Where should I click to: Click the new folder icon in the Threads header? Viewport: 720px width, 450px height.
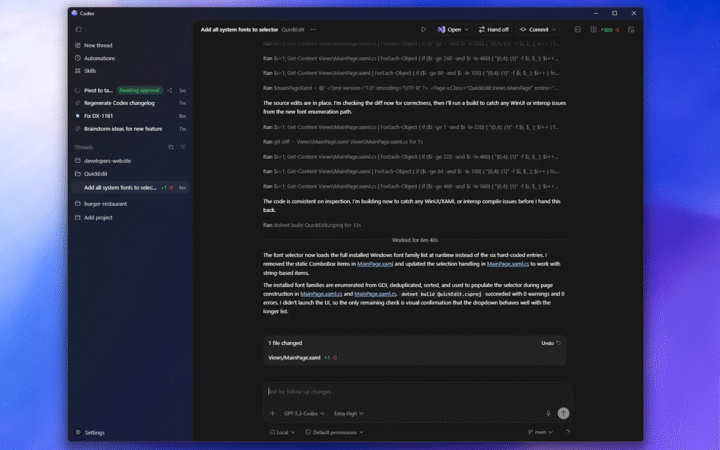171,147
